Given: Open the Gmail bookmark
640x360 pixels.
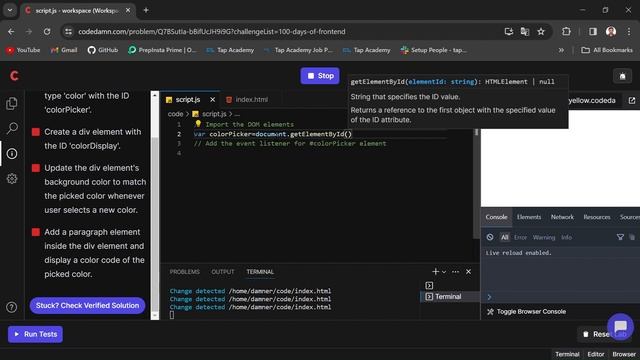Looking at the screenshot, I should coord(64,50).
